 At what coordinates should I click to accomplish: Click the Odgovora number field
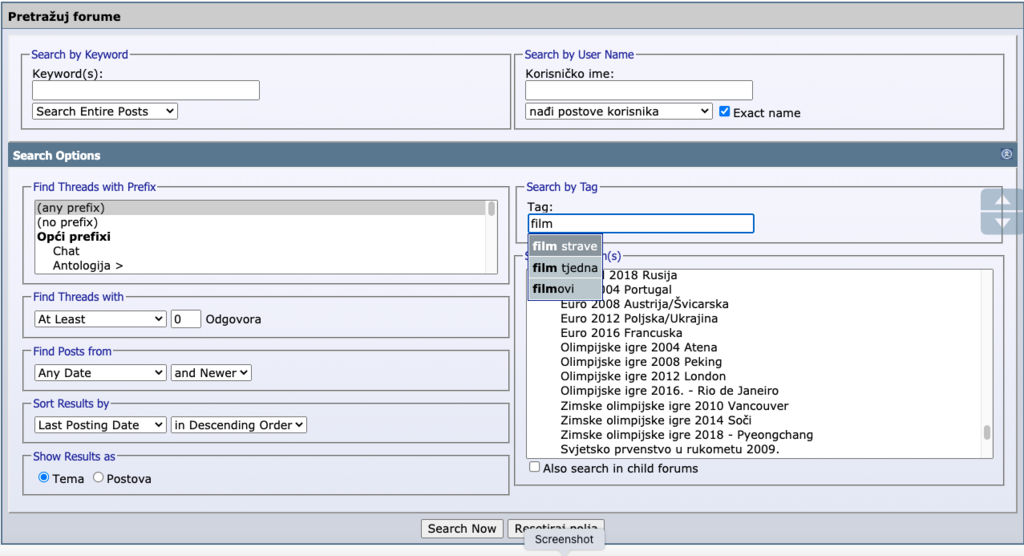185,319
